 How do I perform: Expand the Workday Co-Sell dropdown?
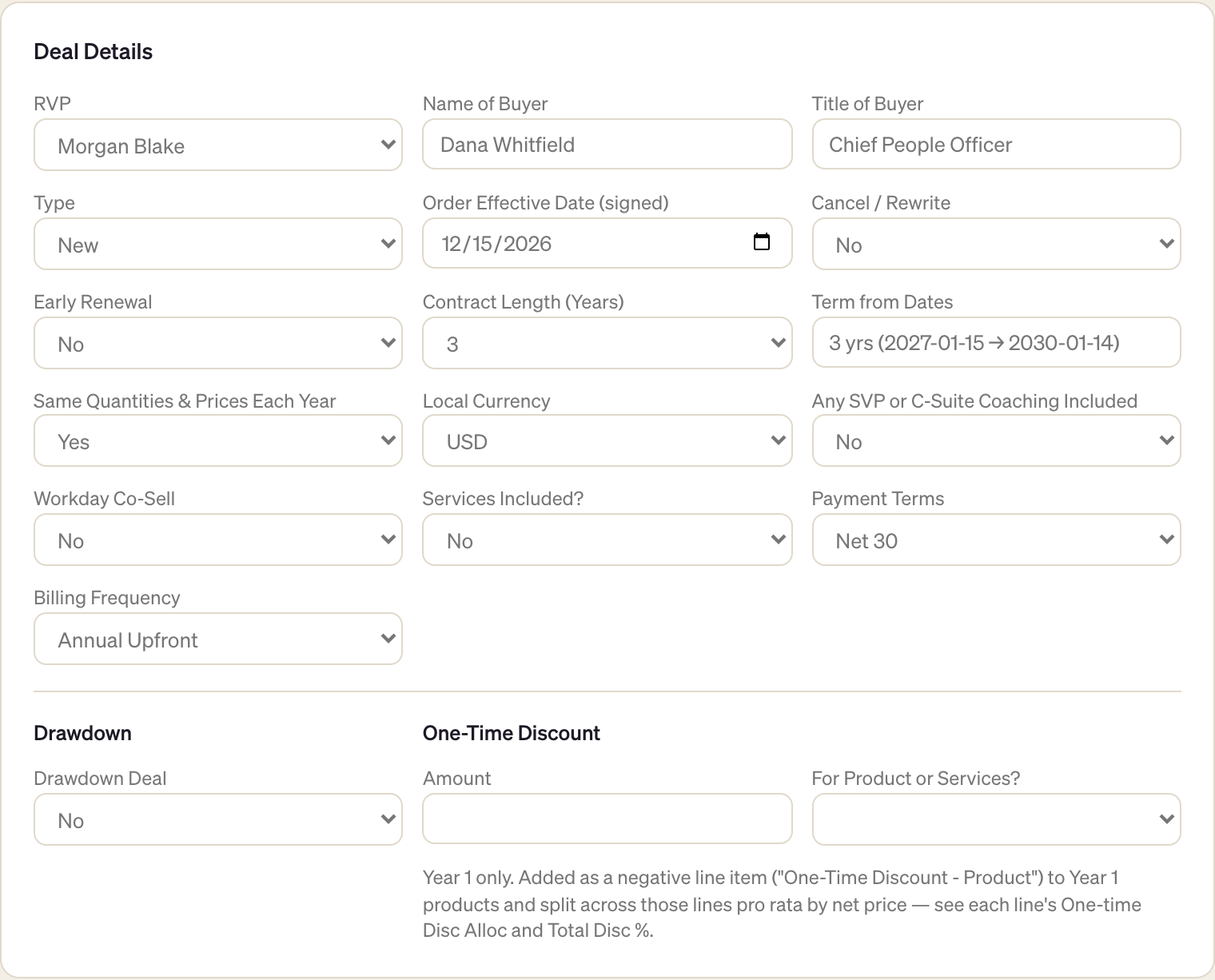click(x=218, y=540)
